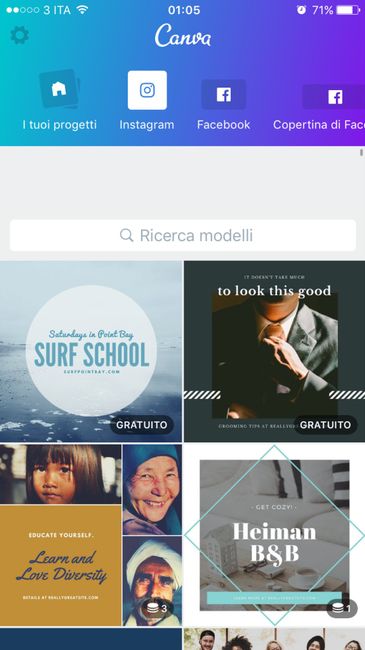Open settings via the gear icon

(19, 35)
